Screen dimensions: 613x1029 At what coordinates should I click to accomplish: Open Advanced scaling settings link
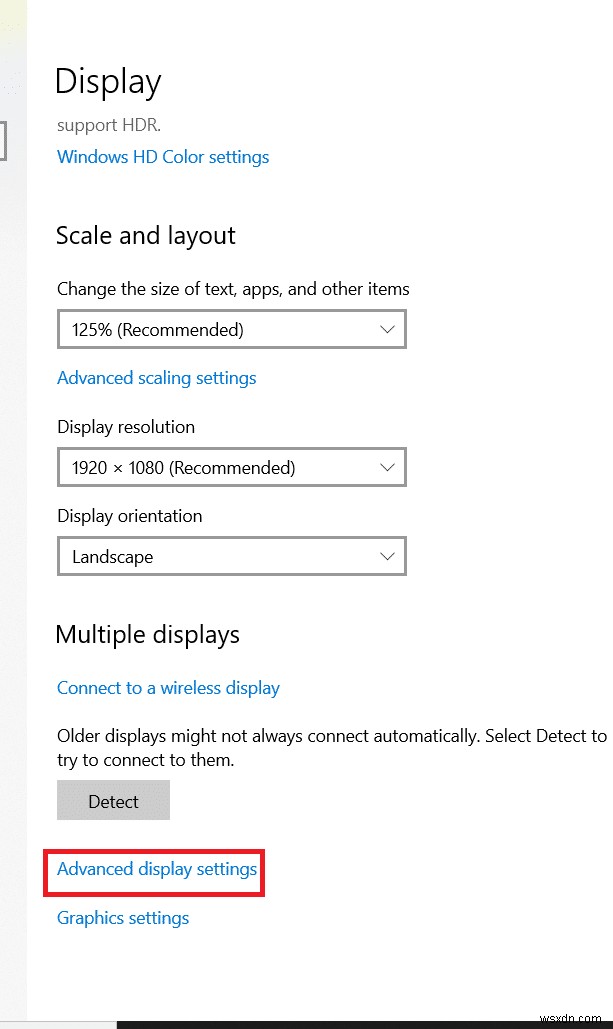pos(157,378)
